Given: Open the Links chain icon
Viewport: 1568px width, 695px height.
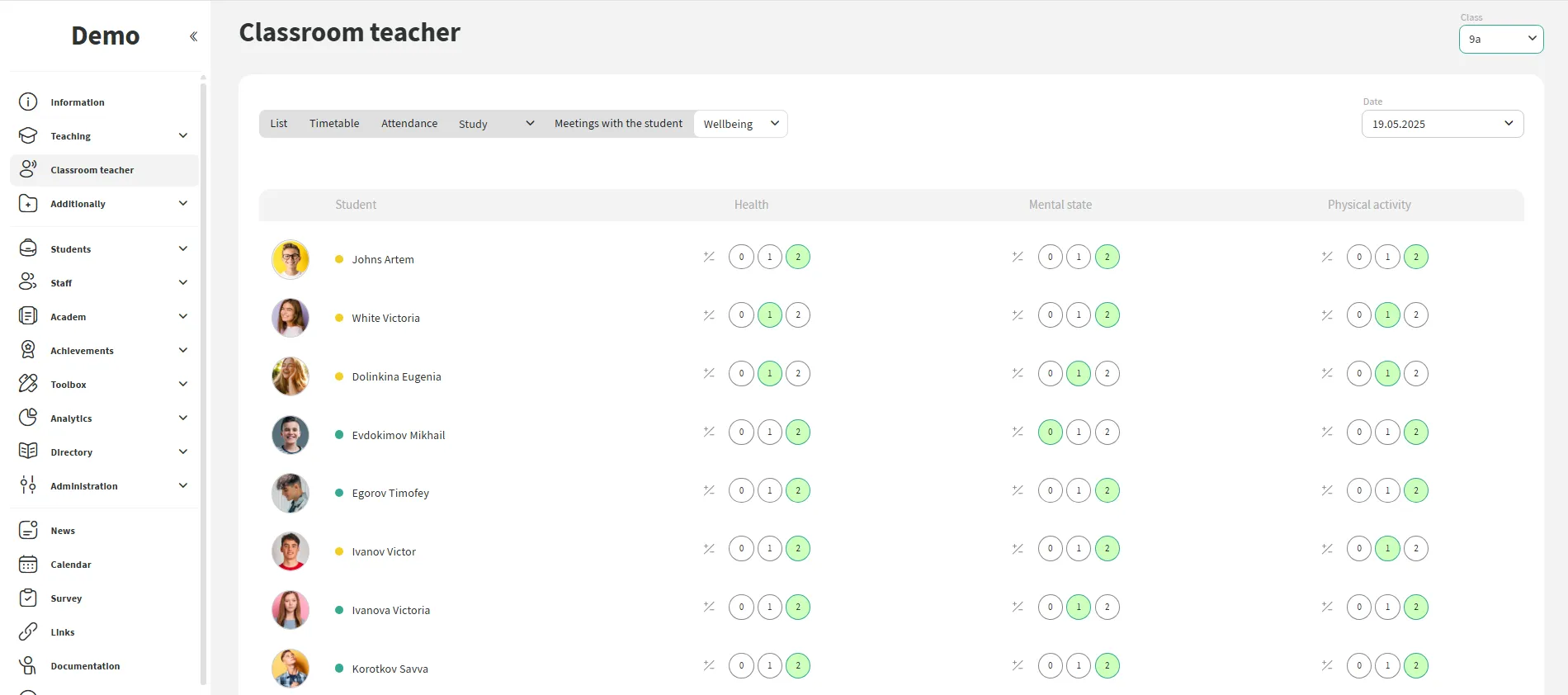Looking at the screenshot, I should coord(28,632).
